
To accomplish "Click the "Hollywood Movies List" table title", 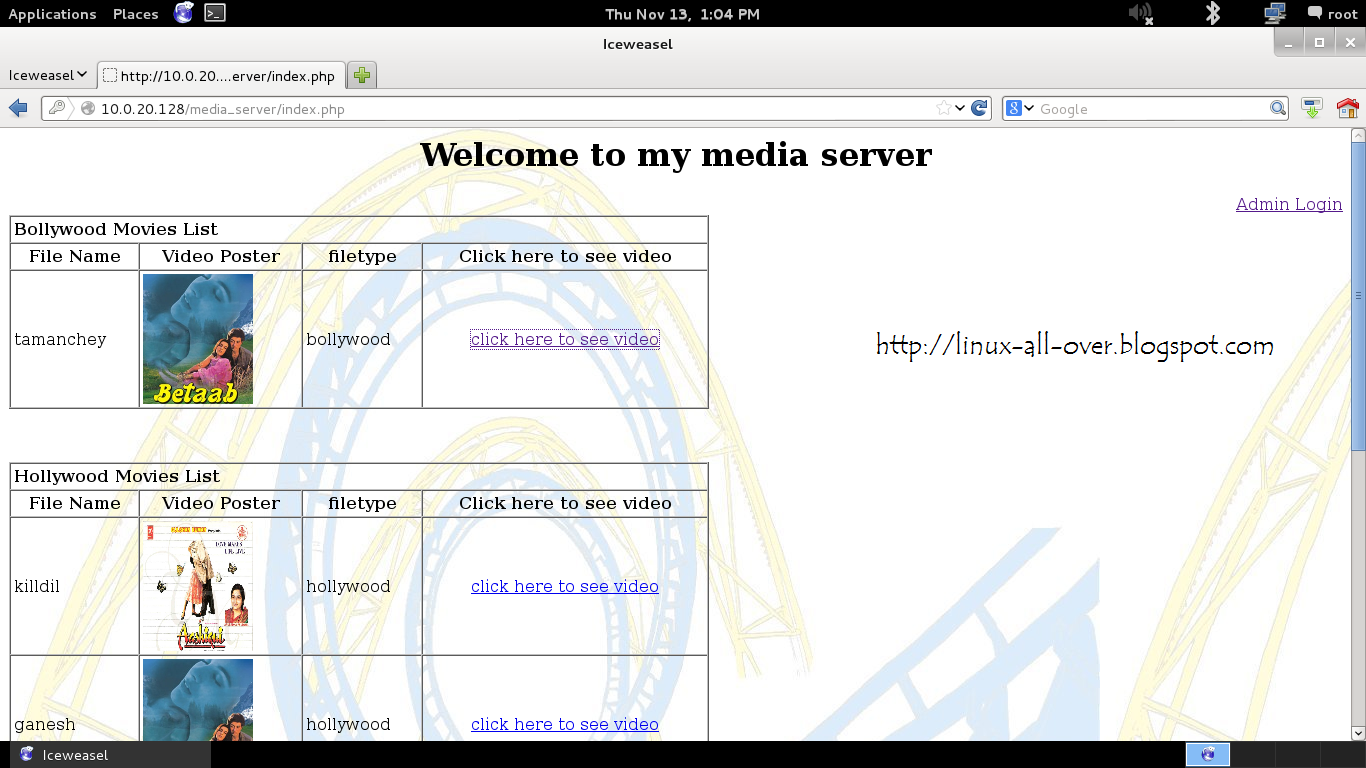I will (117, 476).
